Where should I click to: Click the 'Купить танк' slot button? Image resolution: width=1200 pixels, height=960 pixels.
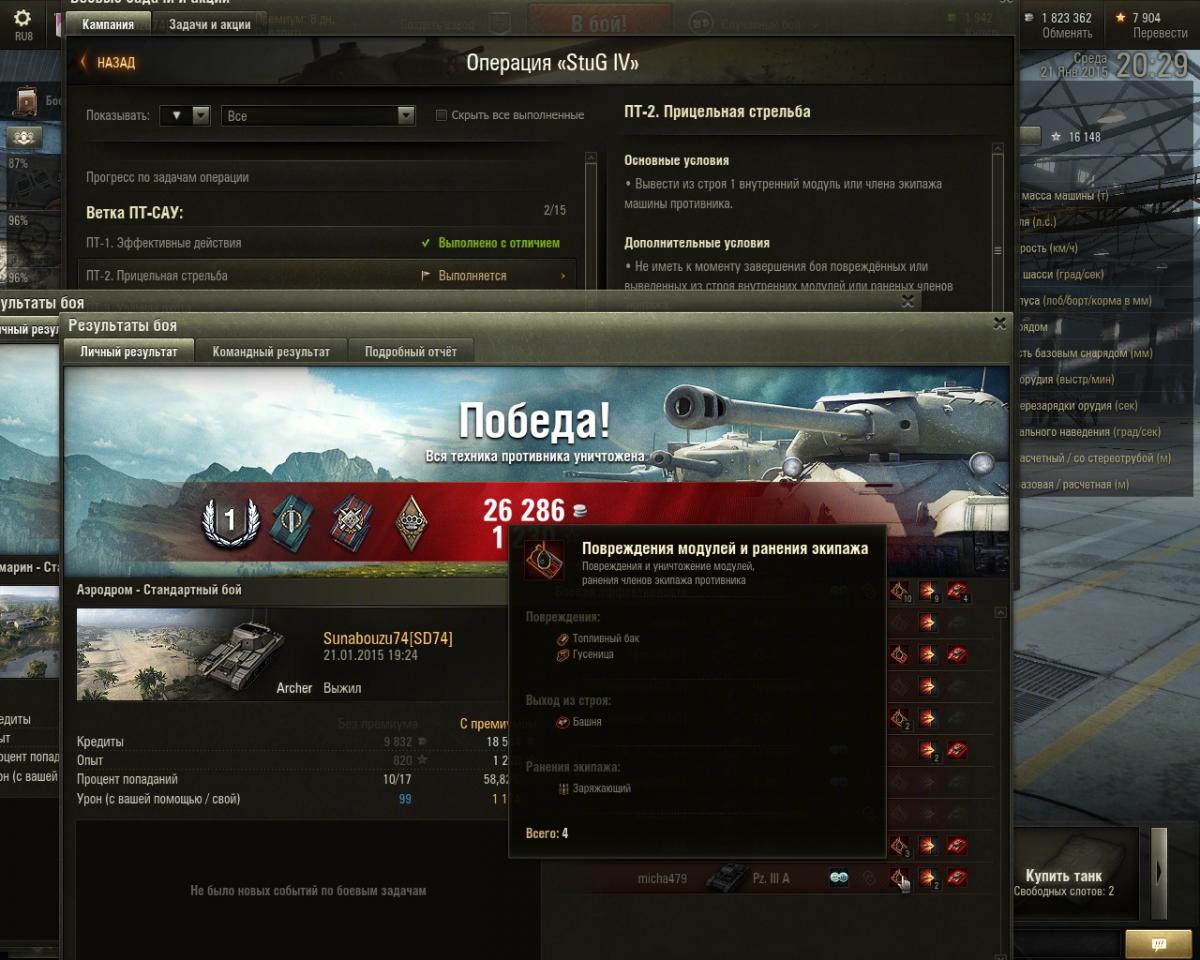pos(1078,872)
